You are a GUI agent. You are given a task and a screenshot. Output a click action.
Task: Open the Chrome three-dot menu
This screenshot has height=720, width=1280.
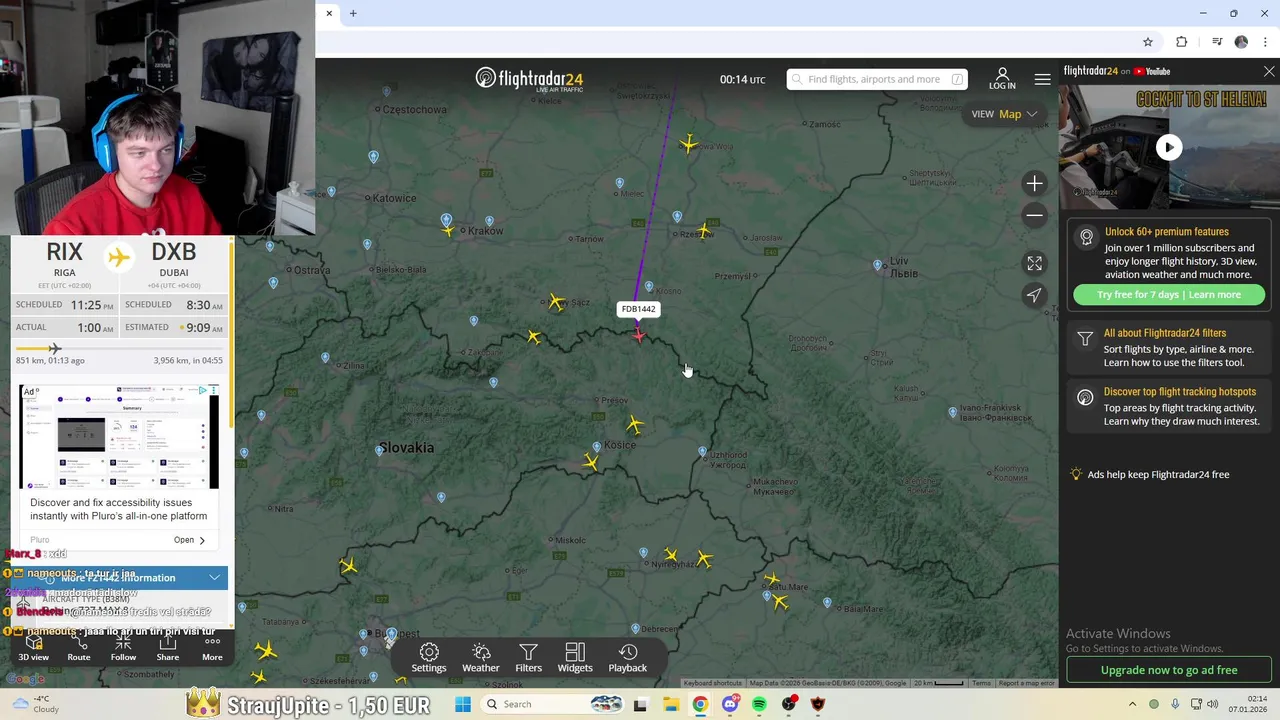pyautogui.click(x=1265, y=42)
